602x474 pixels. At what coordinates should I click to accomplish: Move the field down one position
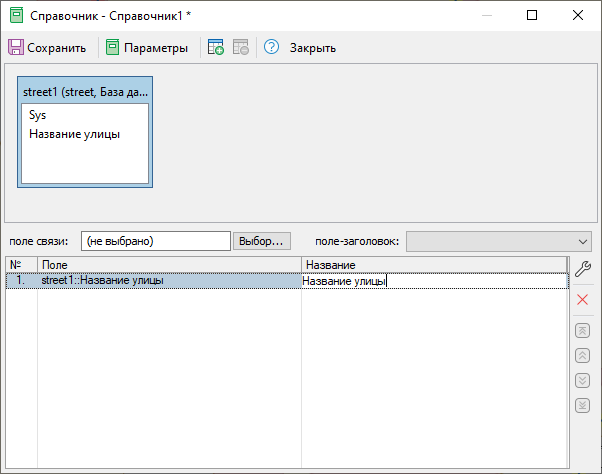[x=583, y=380]
